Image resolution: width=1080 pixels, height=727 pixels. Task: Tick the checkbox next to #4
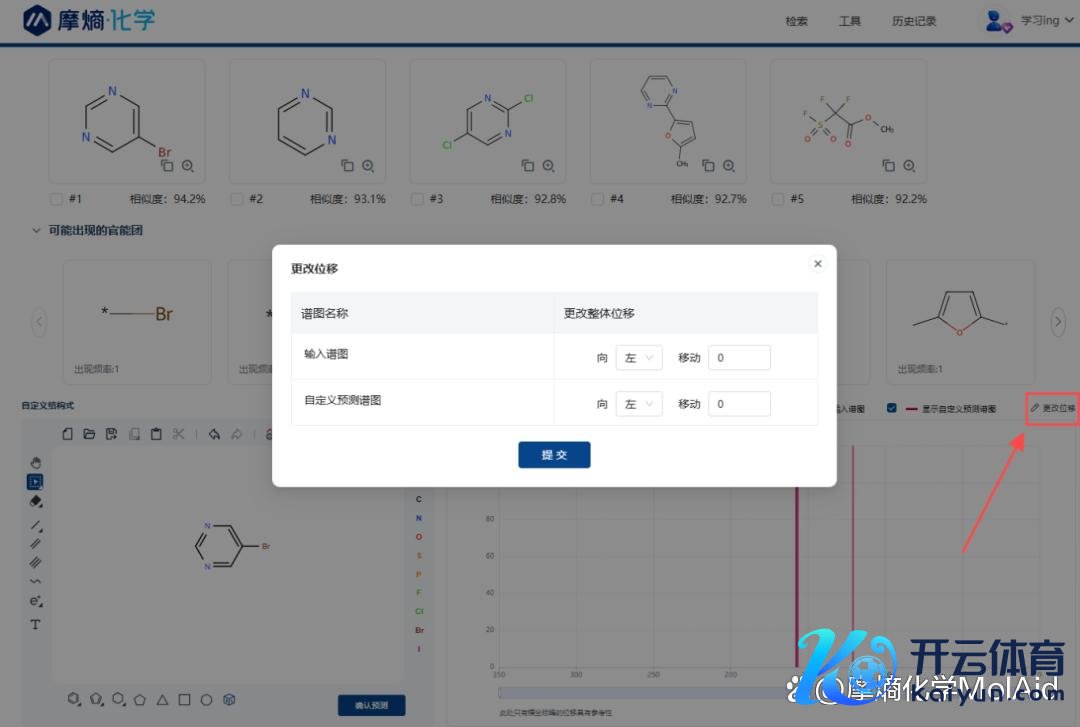(x=597, y=199)
